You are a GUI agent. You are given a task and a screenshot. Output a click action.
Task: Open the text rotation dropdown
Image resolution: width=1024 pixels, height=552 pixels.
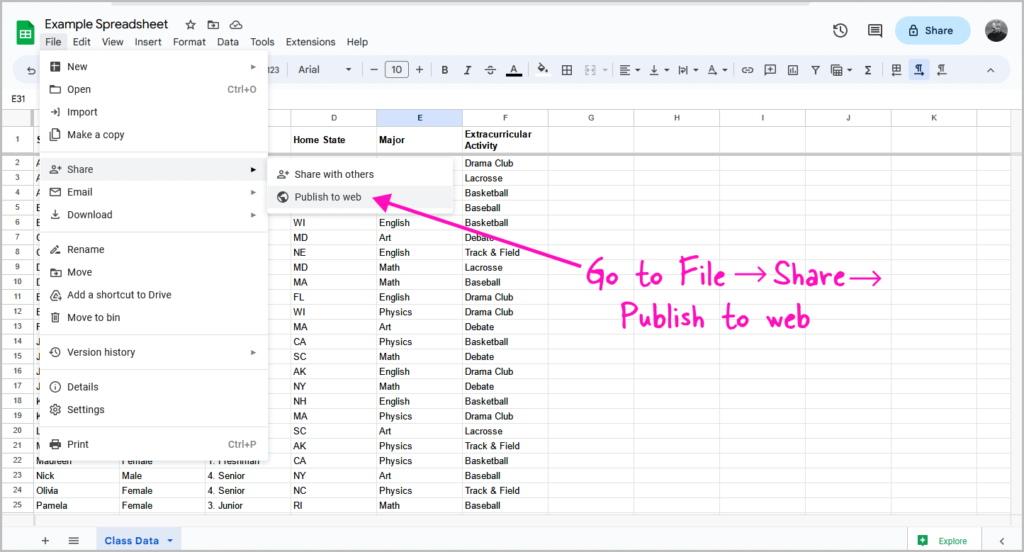pos(717,70)
